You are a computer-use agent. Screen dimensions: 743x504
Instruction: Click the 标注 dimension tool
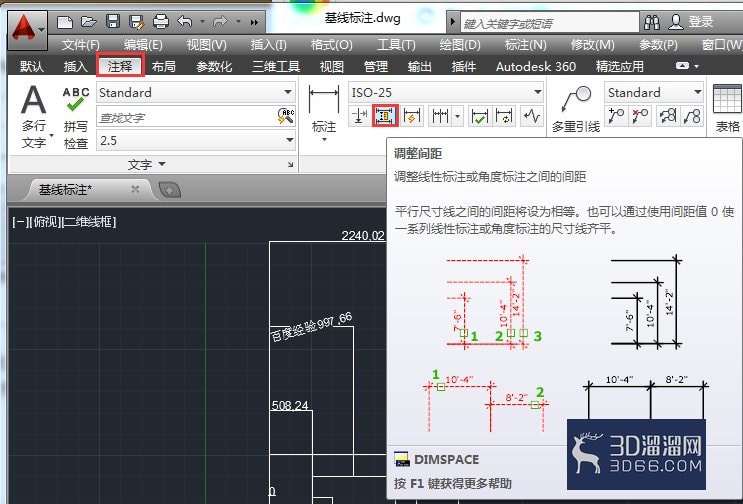click(324, 113)
